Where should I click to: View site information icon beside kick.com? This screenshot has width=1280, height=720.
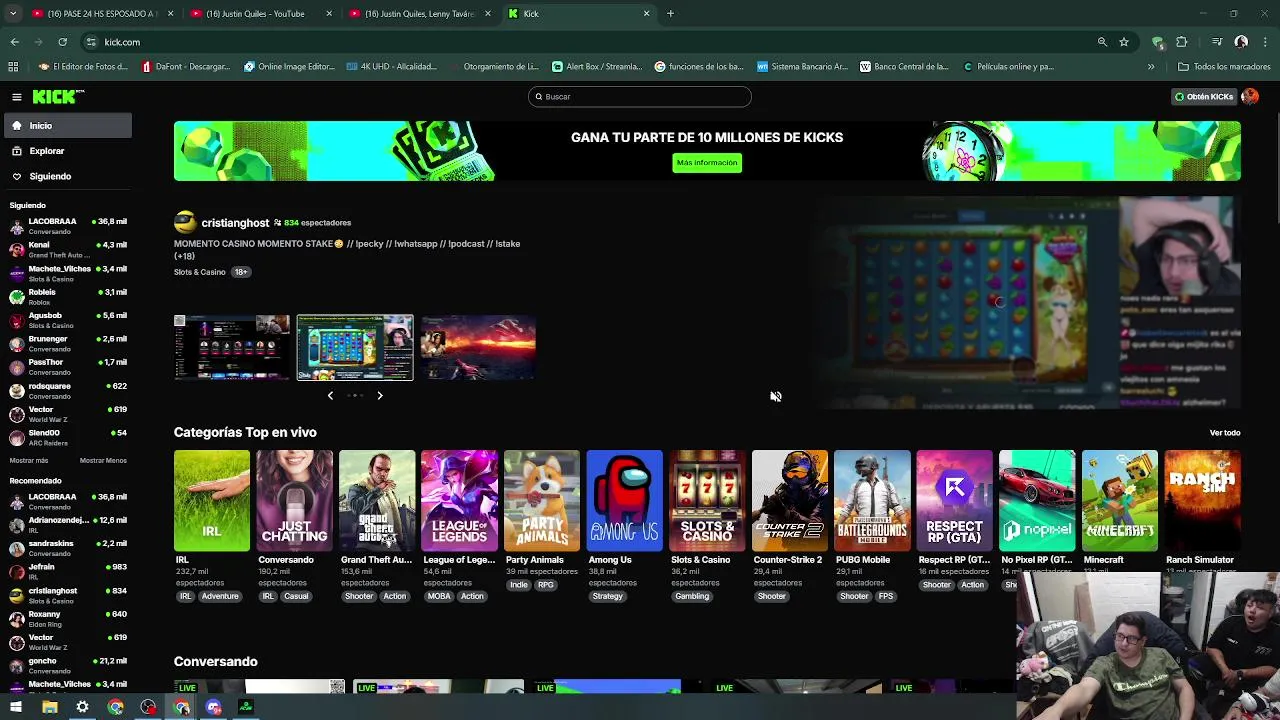click(x=91, y=42)
